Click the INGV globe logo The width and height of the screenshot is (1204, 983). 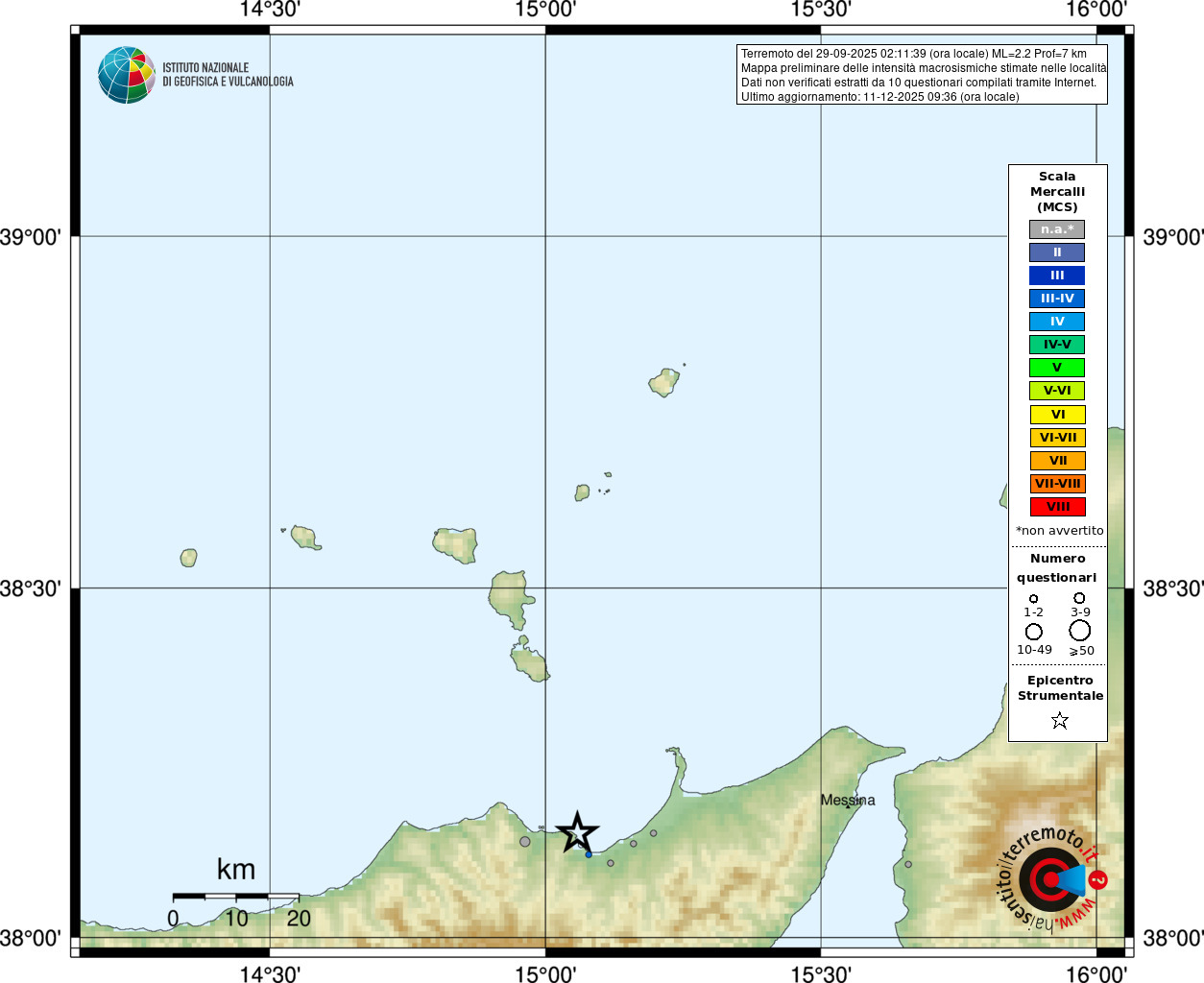click(127, 75)
